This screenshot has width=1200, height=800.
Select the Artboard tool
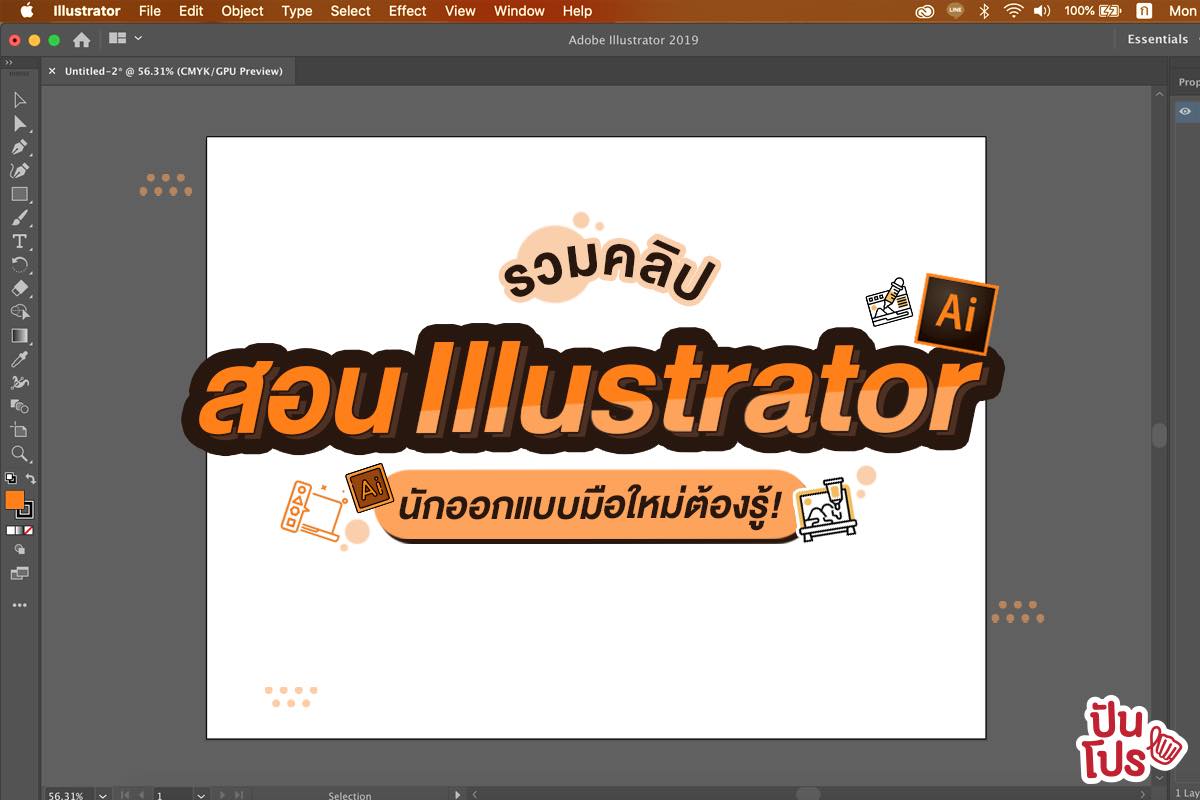[x=19, y=429]
